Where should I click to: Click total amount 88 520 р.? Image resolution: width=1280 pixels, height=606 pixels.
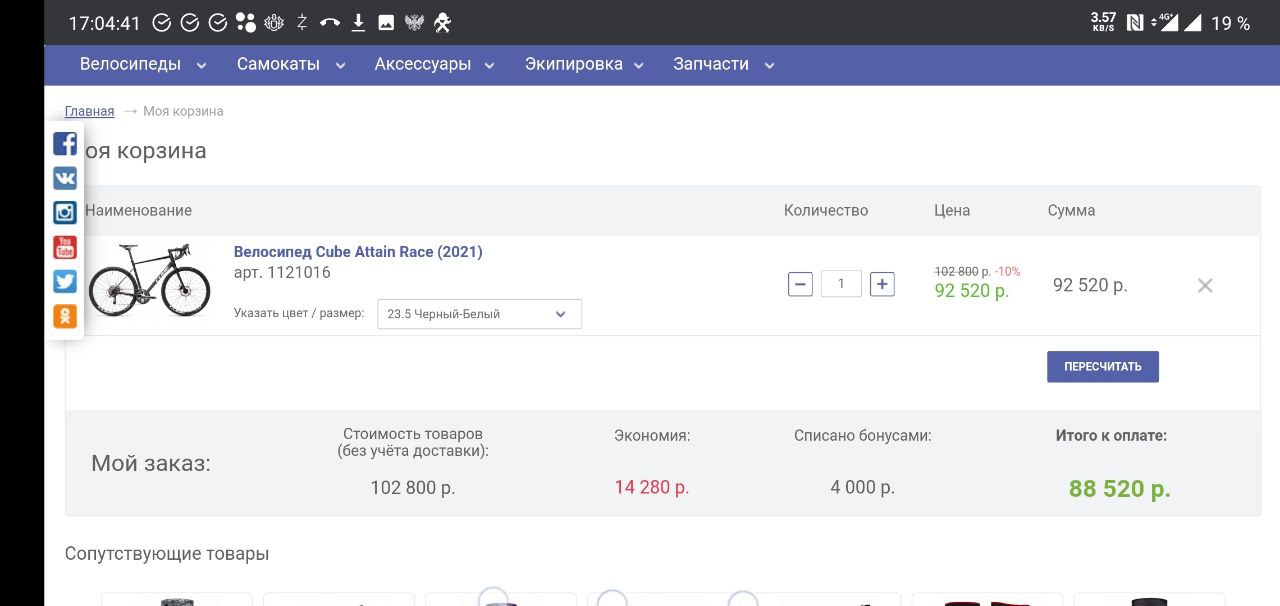tap(1120, 489)
